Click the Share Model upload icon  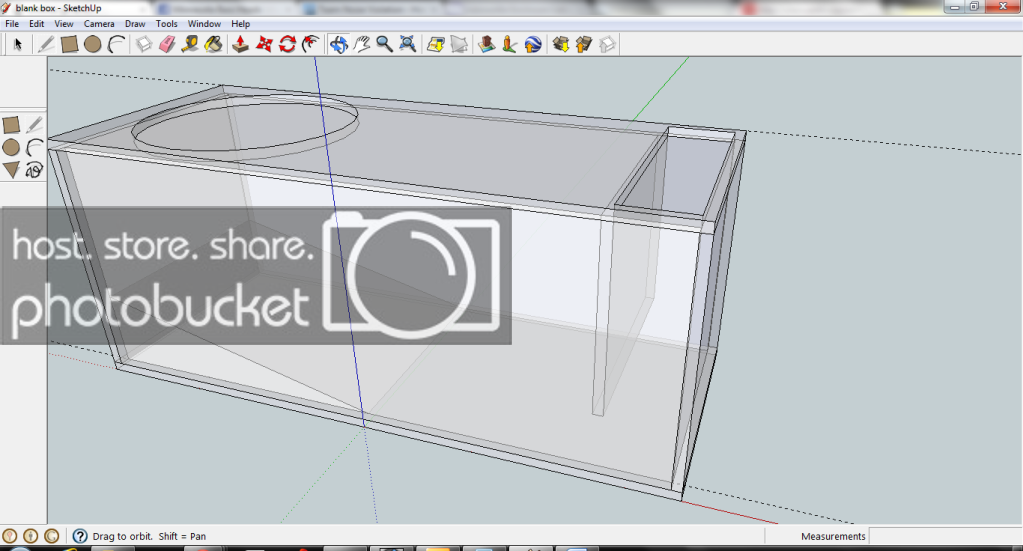(x=584, y=44)
